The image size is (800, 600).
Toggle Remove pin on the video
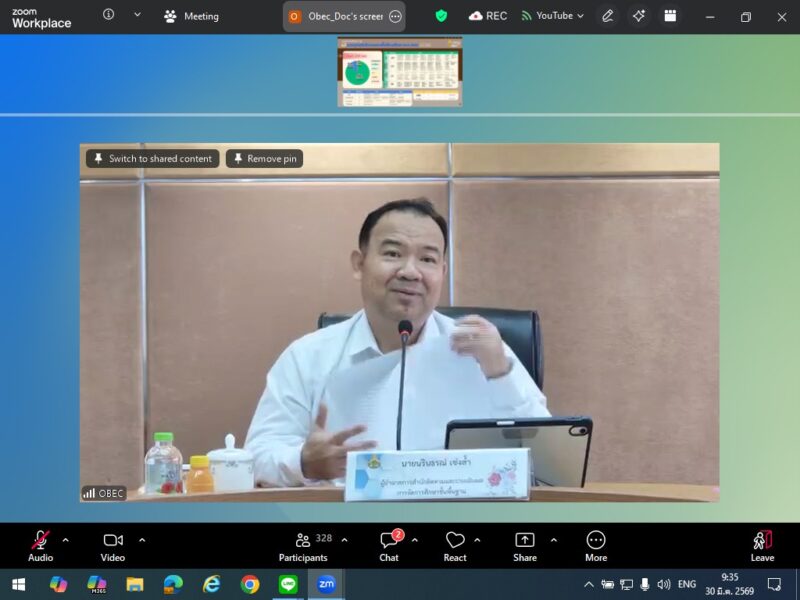click(264, 158)
